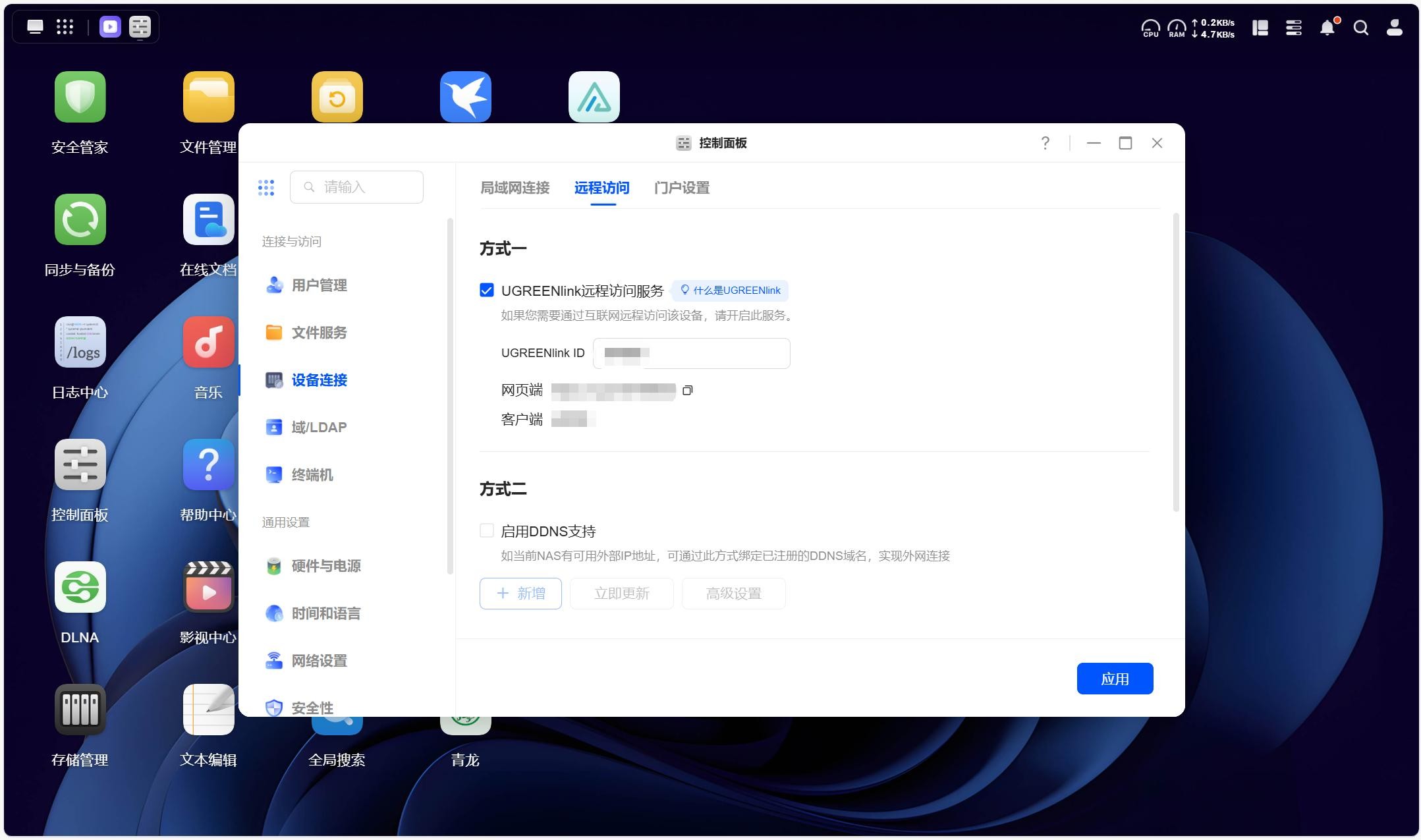The height and width of the screenshot is (840, 1421).
Task: Open the global search magnifier icon
Action: pyautogui.click(x=1360, y=28)
